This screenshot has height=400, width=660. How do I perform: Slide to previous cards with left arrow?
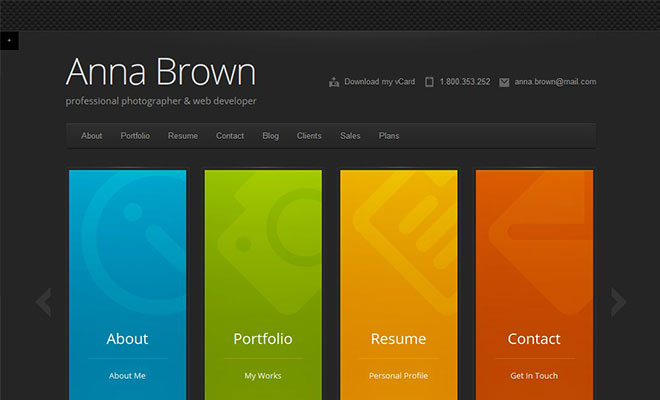[43, 302]
